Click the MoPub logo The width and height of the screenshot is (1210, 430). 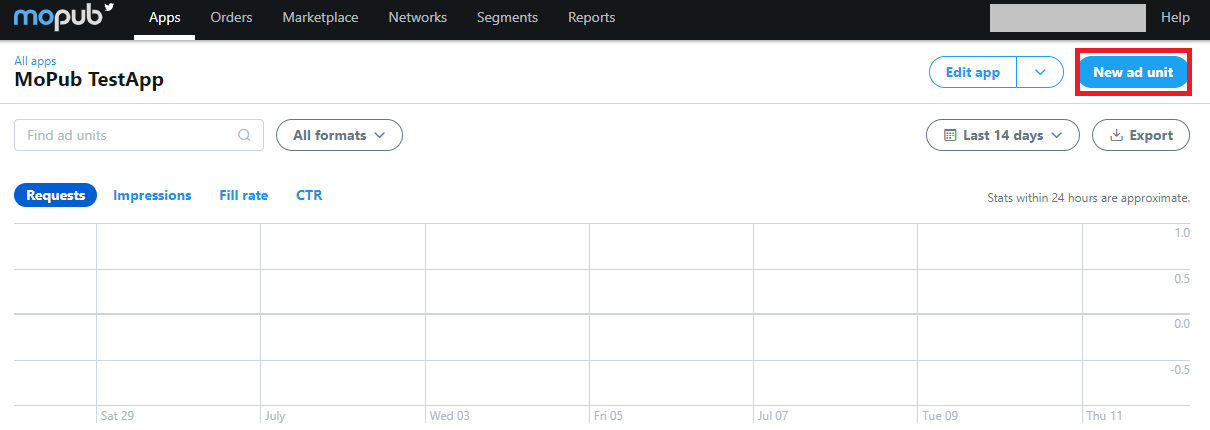click(x=64, y=17)
